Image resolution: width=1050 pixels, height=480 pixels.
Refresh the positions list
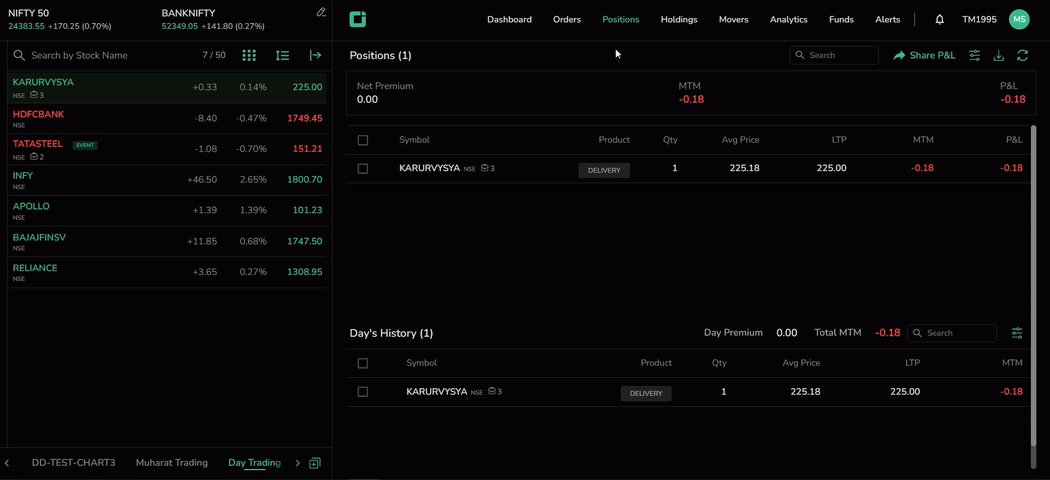click(1022, 56)
